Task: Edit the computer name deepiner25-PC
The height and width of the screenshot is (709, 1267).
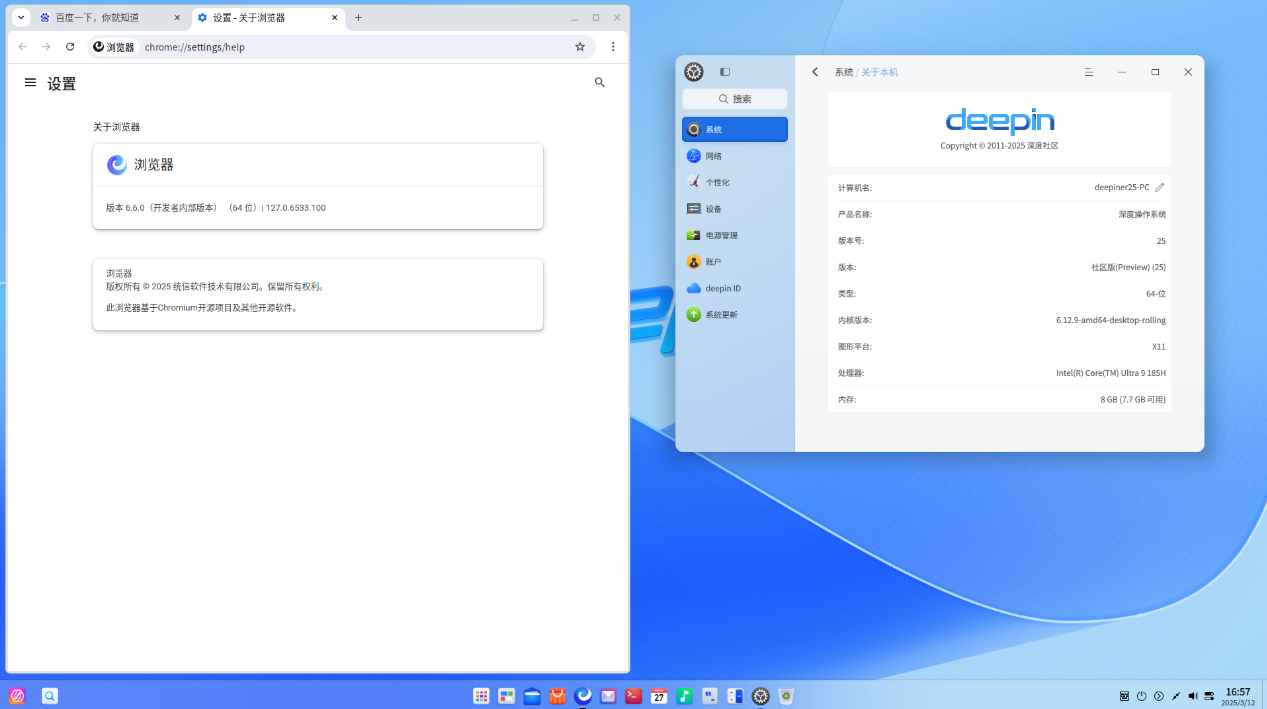Action: [1160, 187]
